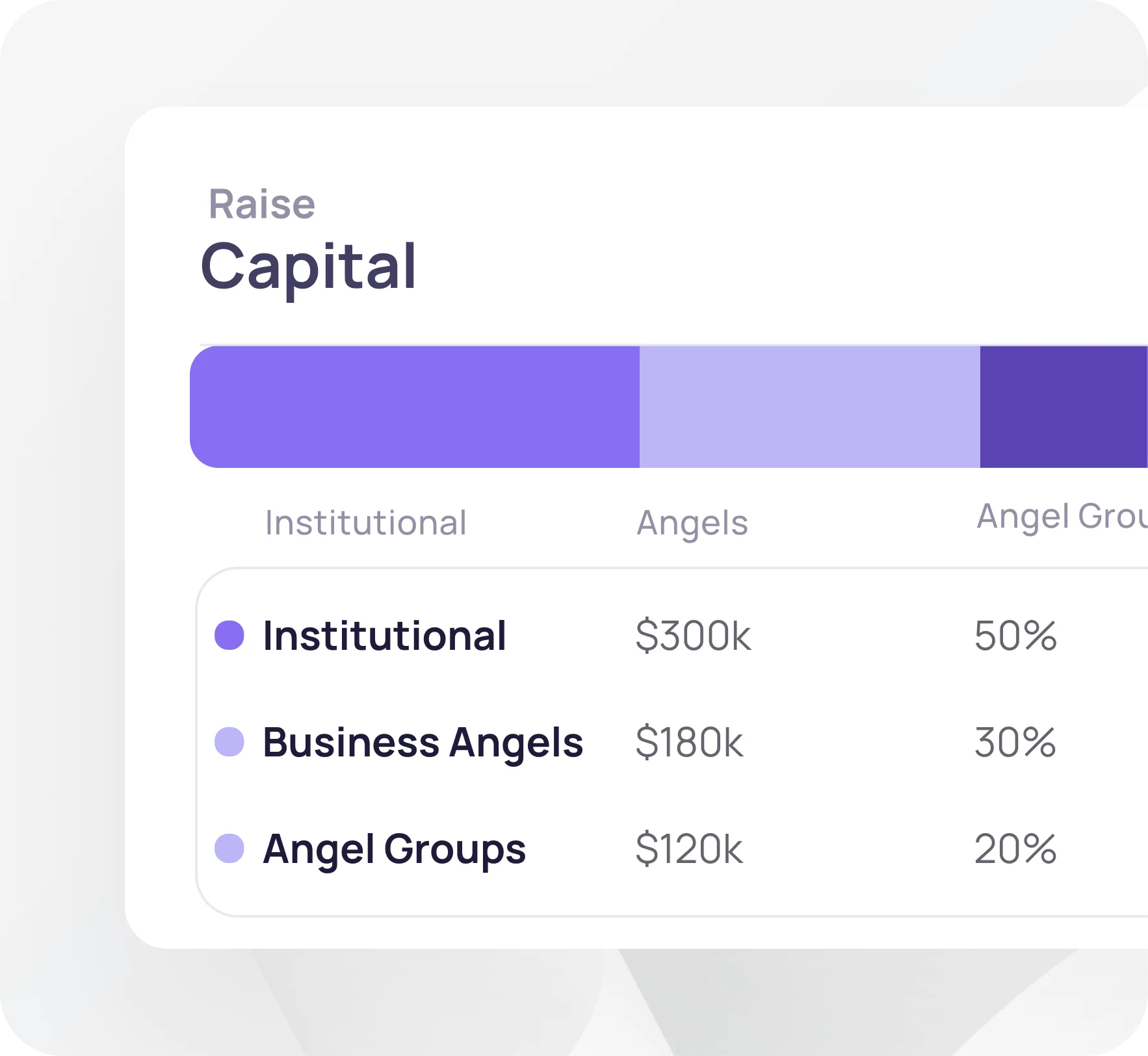
Task: Select the Institutional segment of the bar
Action: (415, 407)
